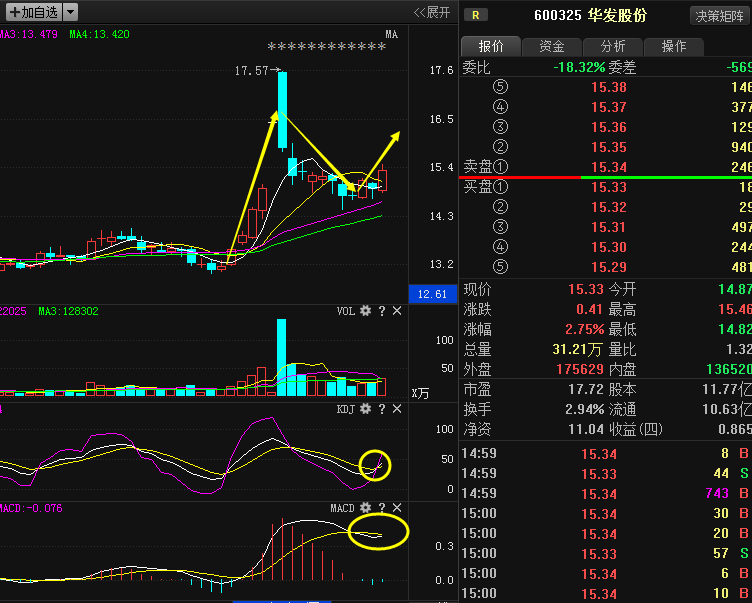Click buy level 4 price 15.30
Image resolution: width=752 pixels, height=603 pixels.
click(609, 248)
